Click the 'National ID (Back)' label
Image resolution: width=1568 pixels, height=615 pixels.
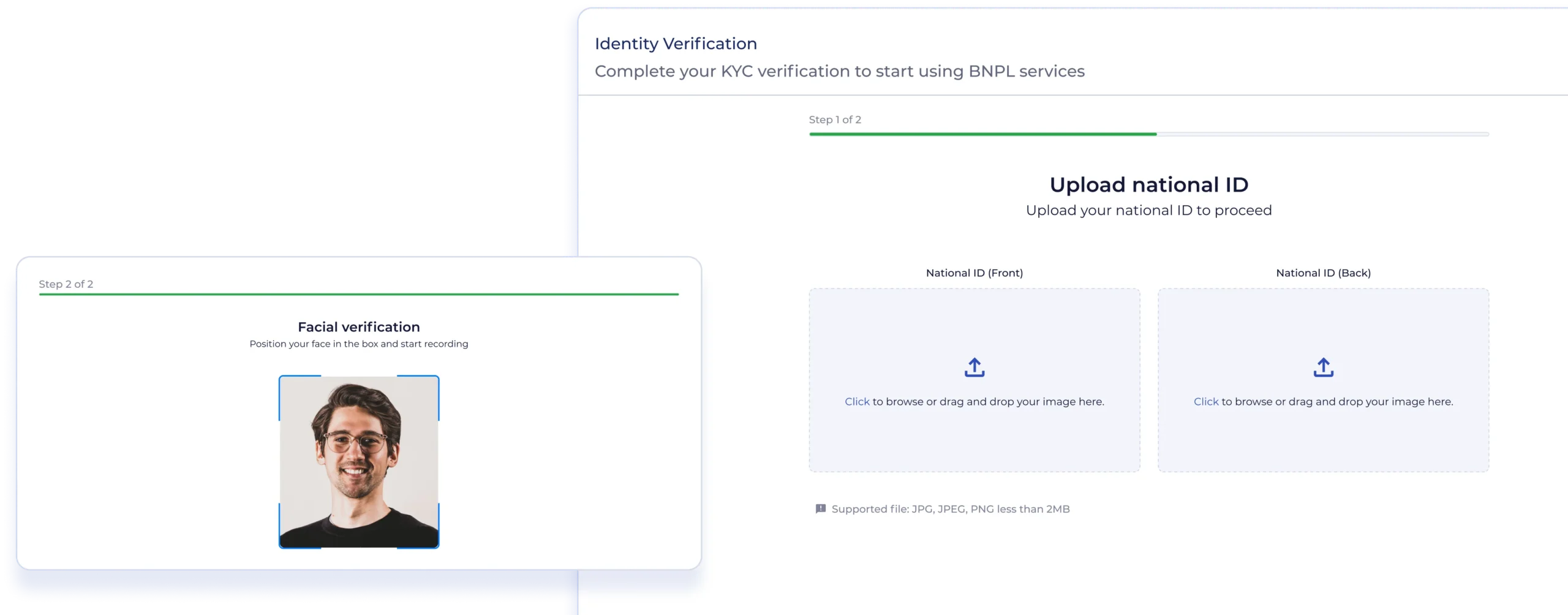tap(1323, 273)
